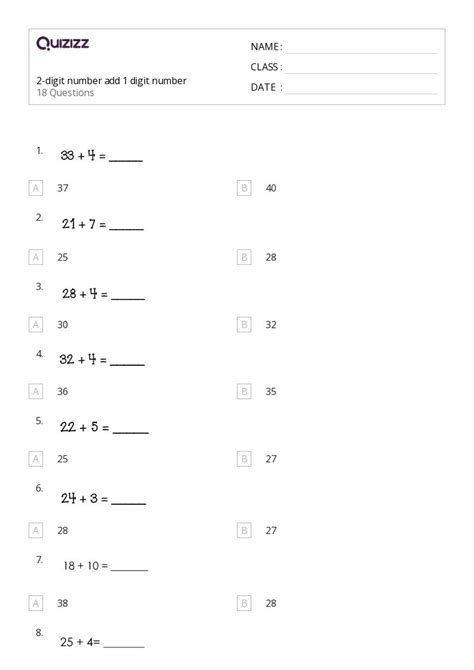The height and width of the screenshot is (670, 474).
Task: Select box A with answer 36
Action: coord(36,391)
